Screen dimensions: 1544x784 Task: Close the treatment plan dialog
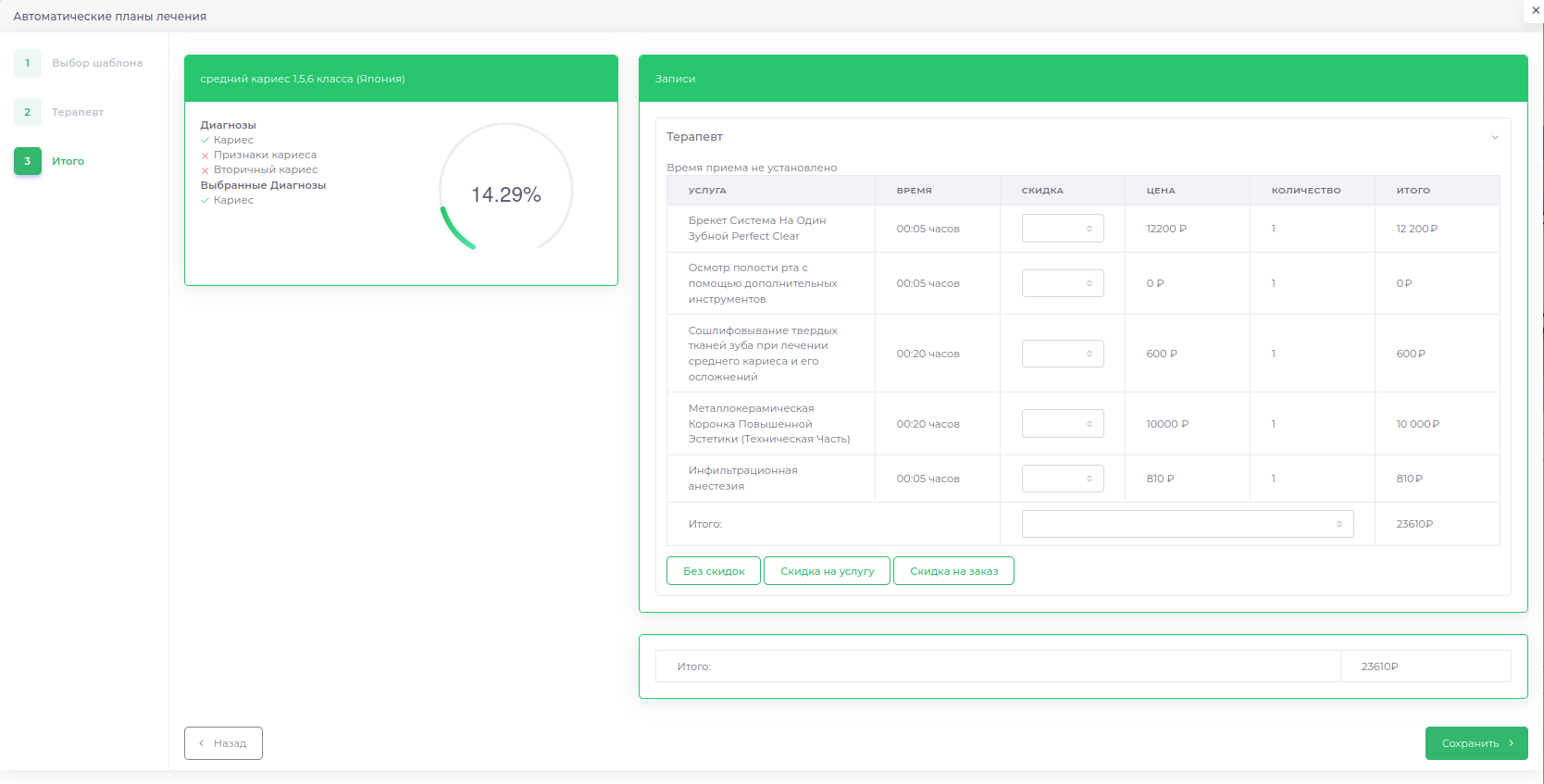(x=1536, y=10)
